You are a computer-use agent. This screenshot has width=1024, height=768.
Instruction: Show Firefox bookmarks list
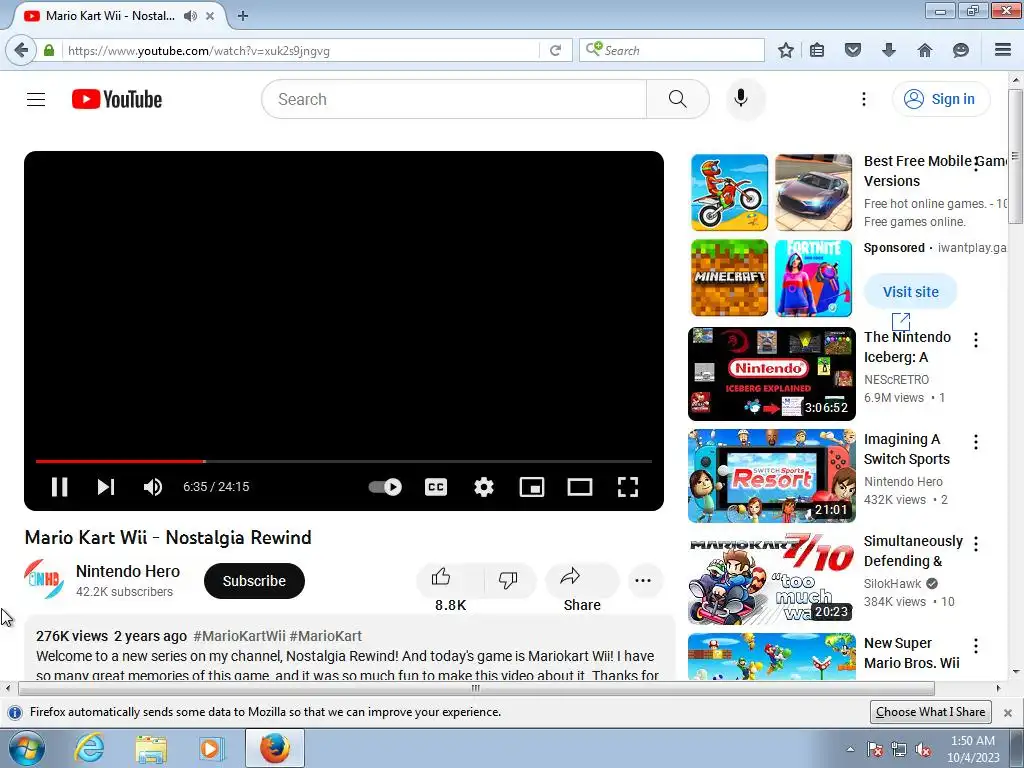coord(817,50)
